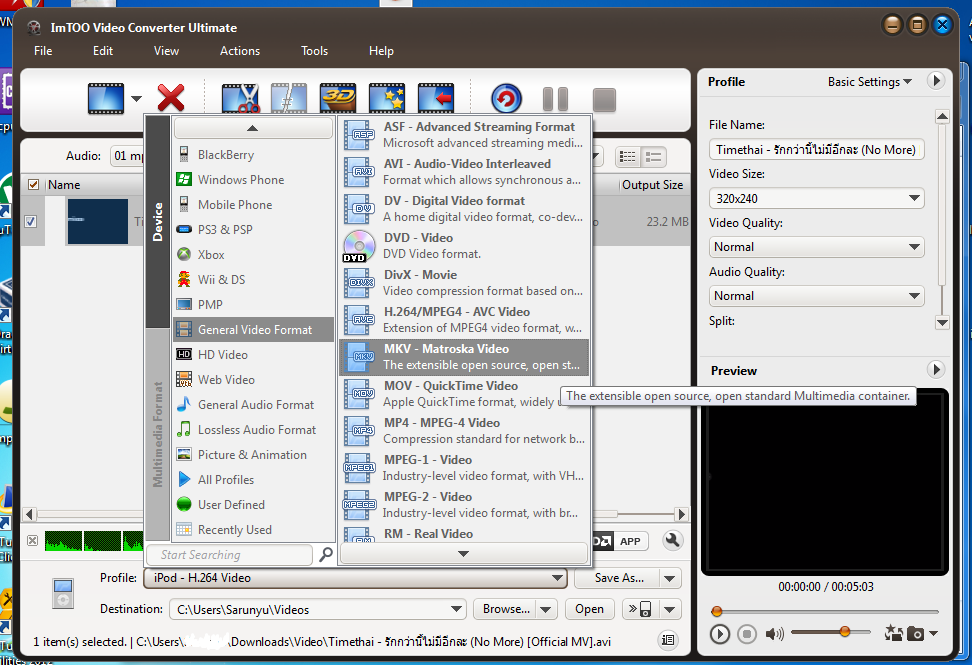Choose DV Digital Video format profile

tap(464, 209)
